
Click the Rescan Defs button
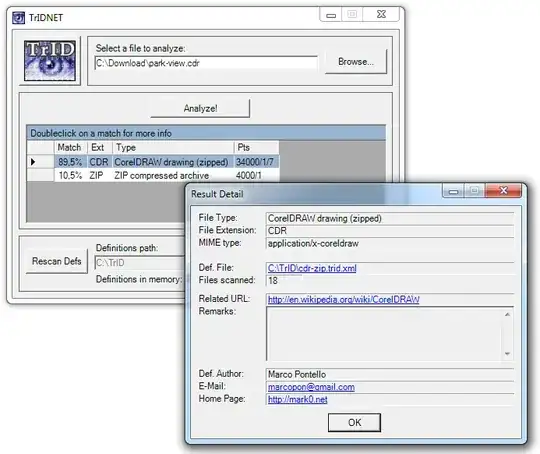(x=56, y=261)
